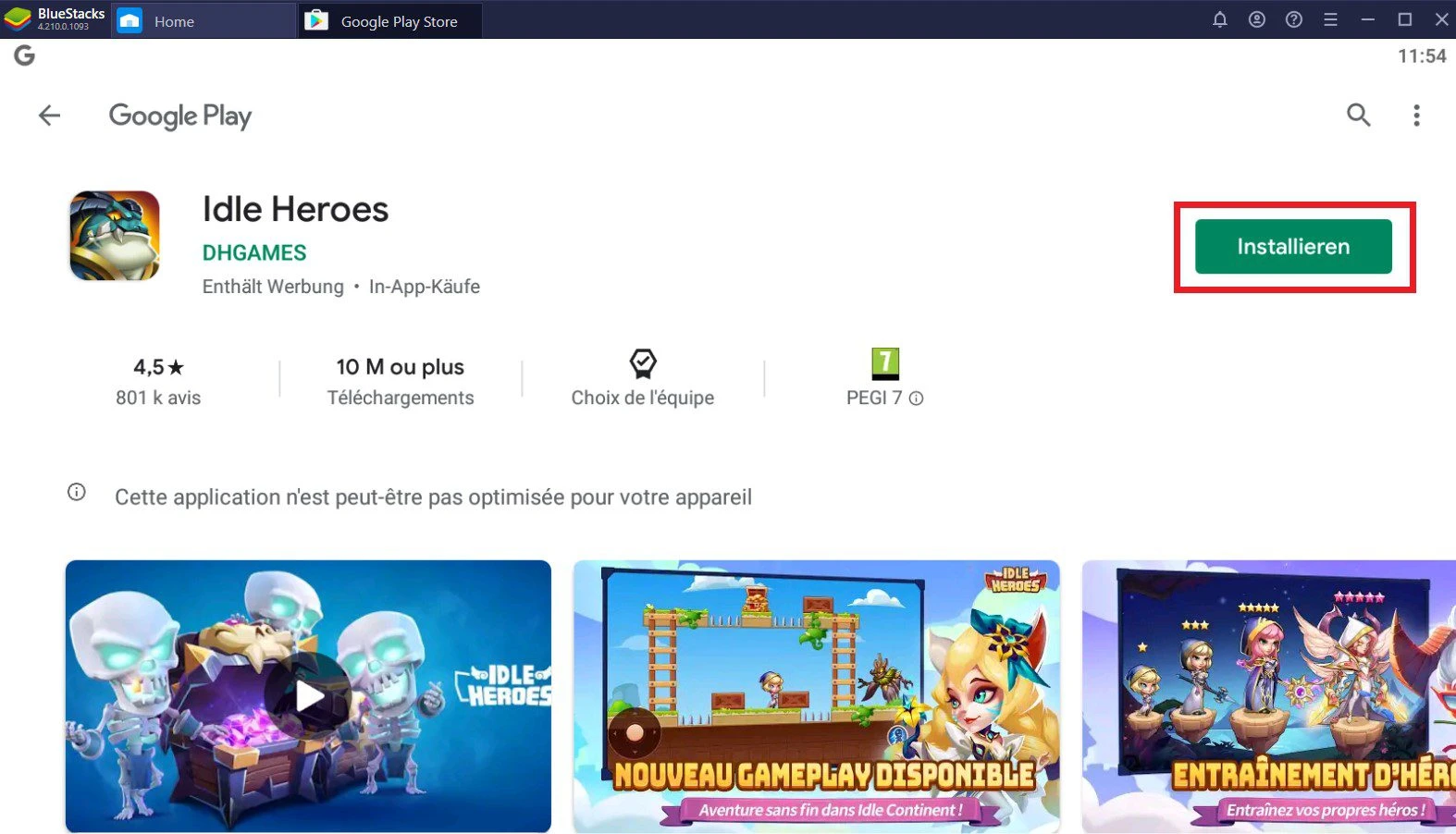This screenshot has height=834, width=1456.
Task: Open the Entraînement d'héros screenshot
Action: 1269,696
